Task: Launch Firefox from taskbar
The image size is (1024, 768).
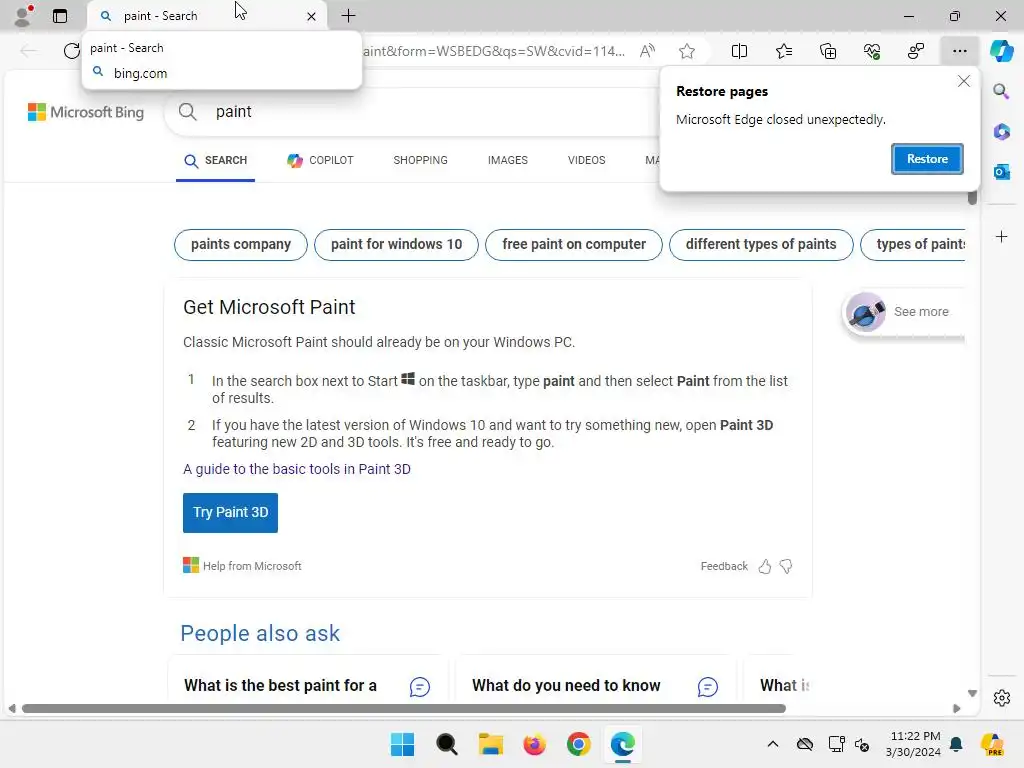Action: point(534,744)
